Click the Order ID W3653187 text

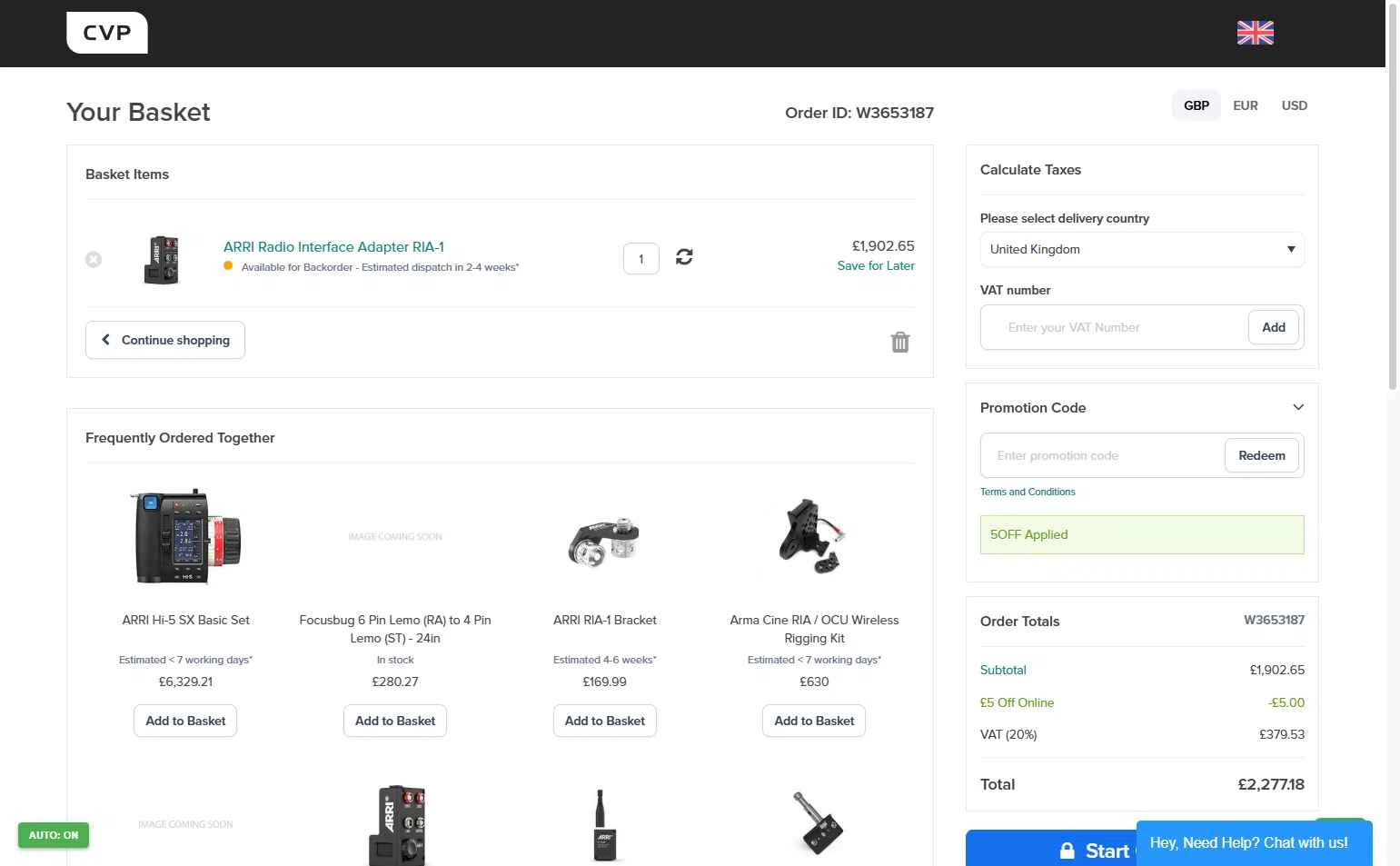[x=859, y=113]
